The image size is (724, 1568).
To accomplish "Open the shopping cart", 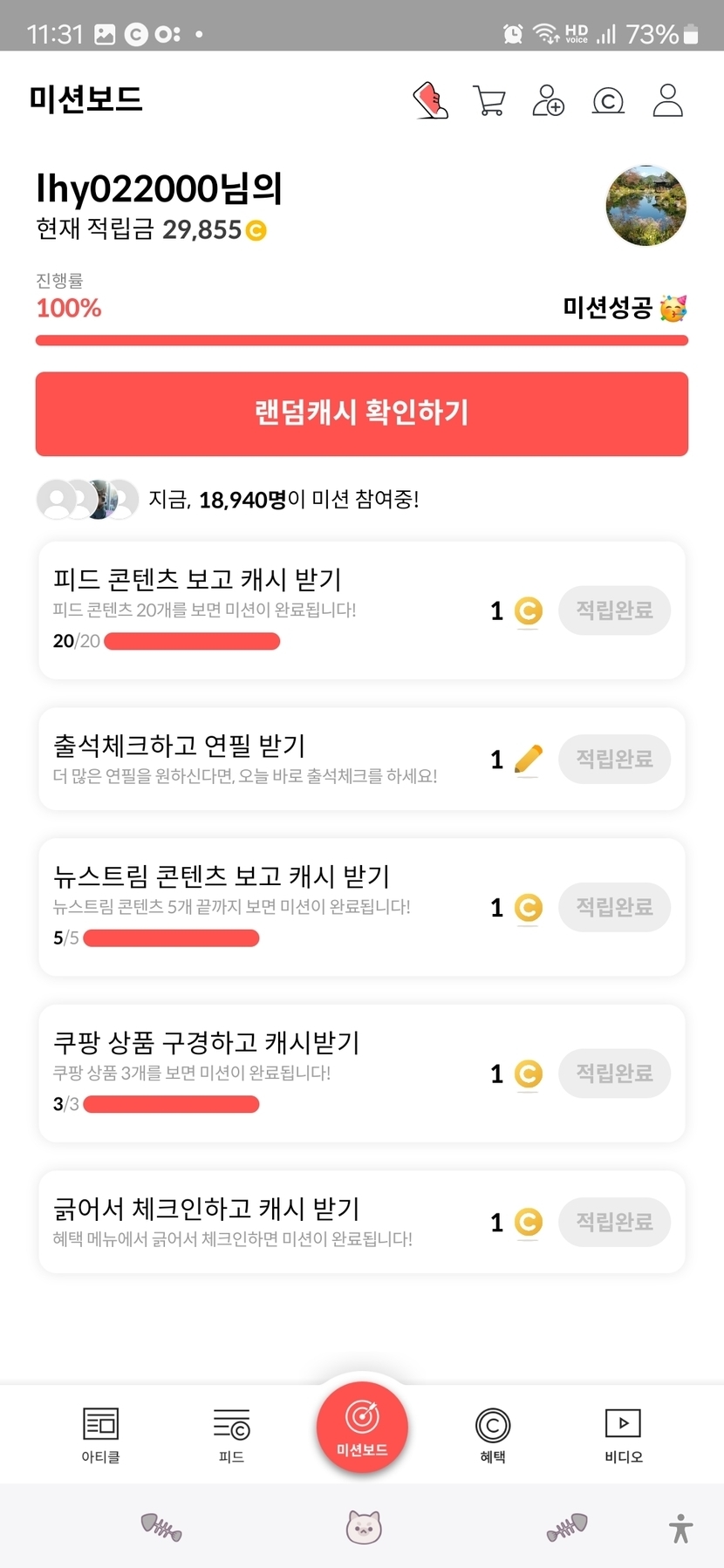I will click(489, 100).
